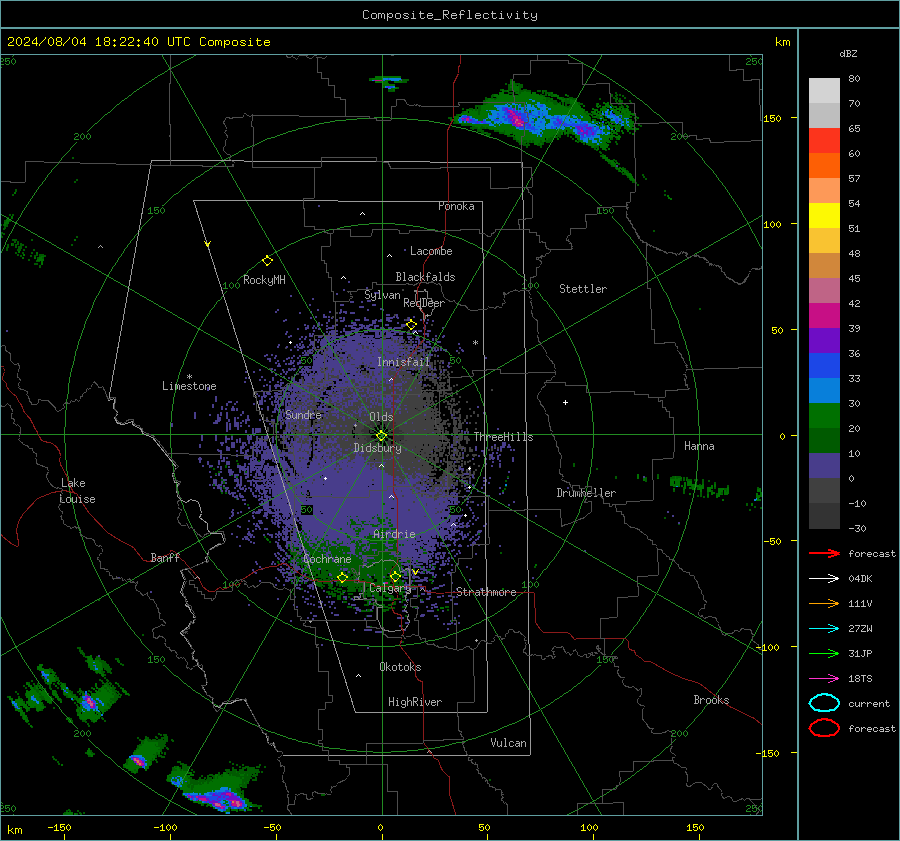
Task: Click the Ponoka city label
Action: click(x=456, y=206)
